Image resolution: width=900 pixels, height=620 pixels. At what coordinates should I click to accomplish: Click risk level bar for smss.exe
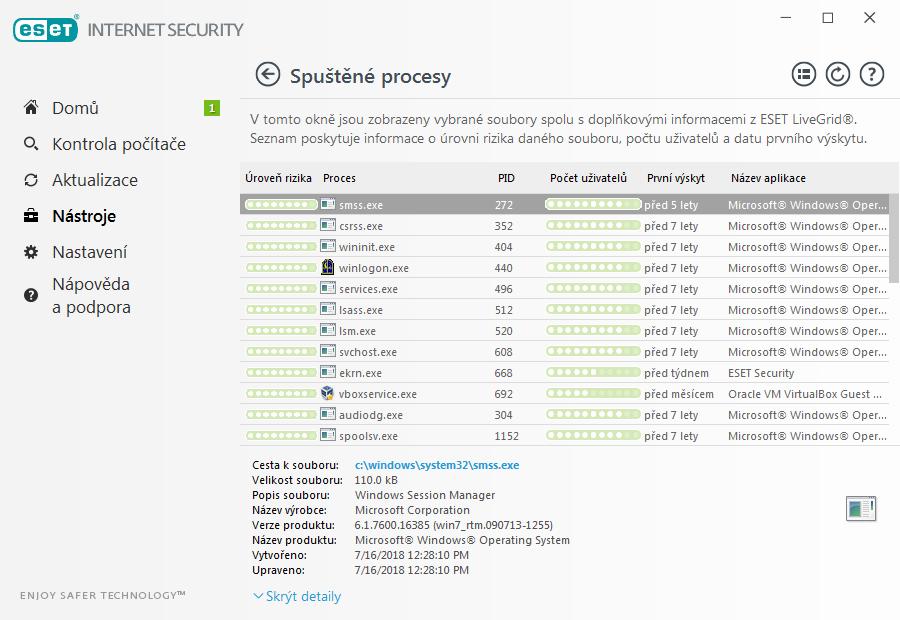click(x=281, y=204)
